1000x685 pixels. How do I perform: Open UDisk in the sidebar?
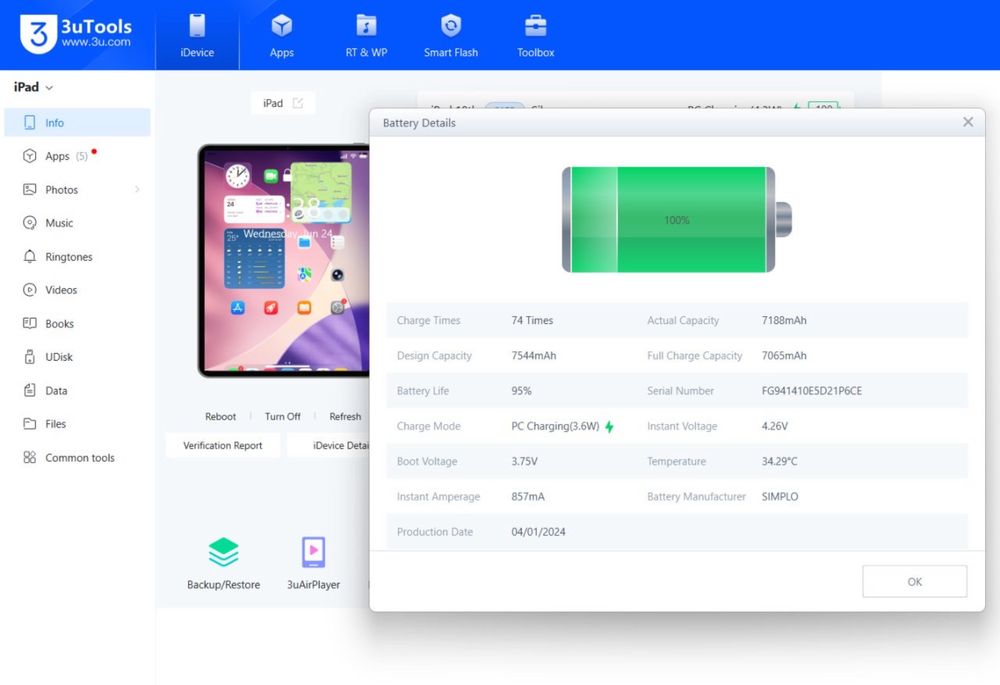tap(77, 357)
